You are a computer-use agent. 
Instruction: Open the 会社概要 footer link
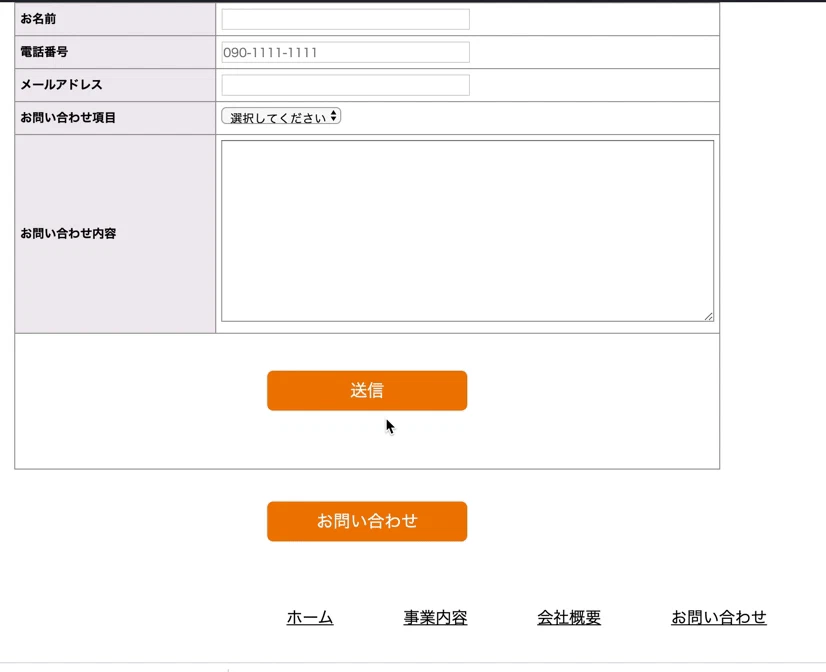click(x=568, y=617)
